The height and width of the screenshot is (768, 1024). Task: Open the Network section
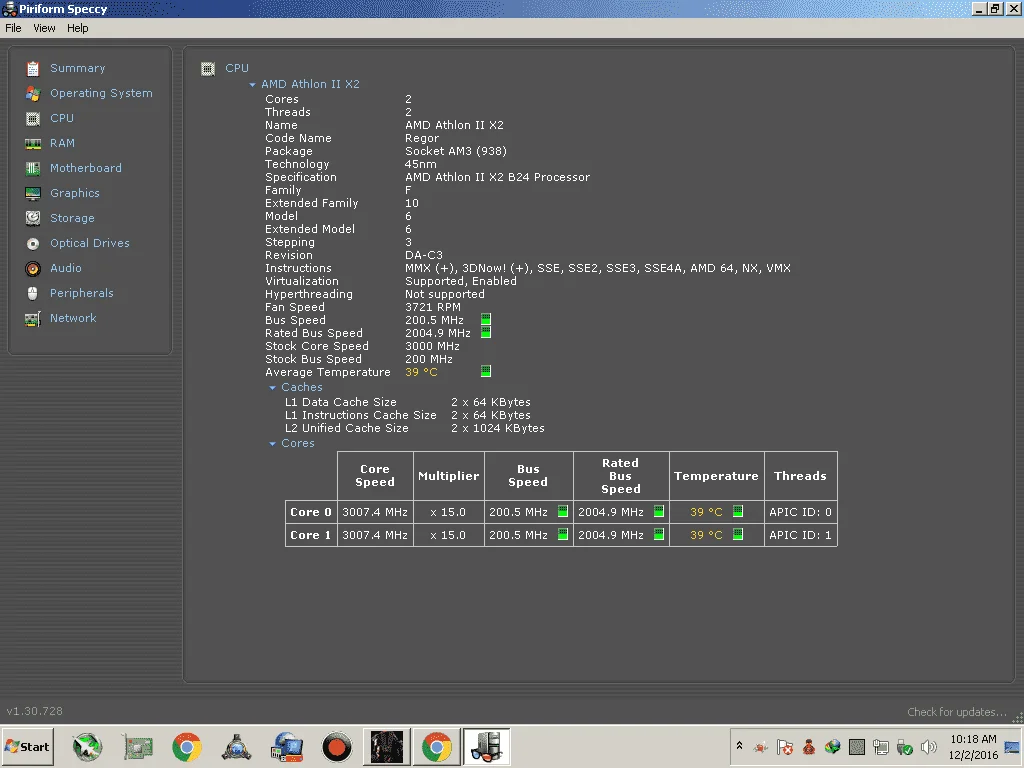tap(73, 318)
